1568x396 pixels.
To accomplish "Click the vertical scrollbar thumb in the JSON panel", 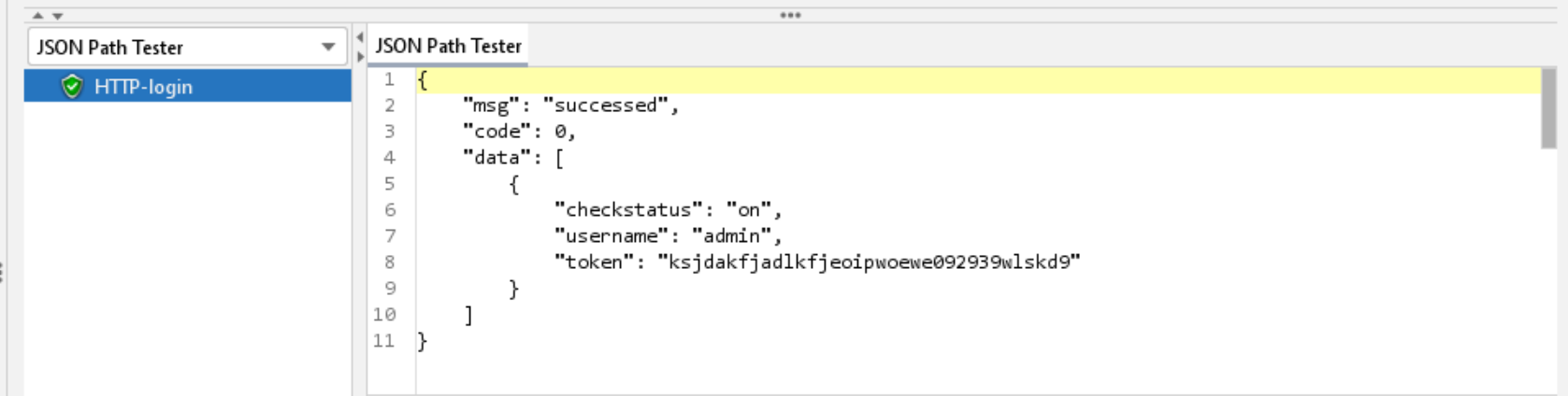I will [x=1548, y=107].
